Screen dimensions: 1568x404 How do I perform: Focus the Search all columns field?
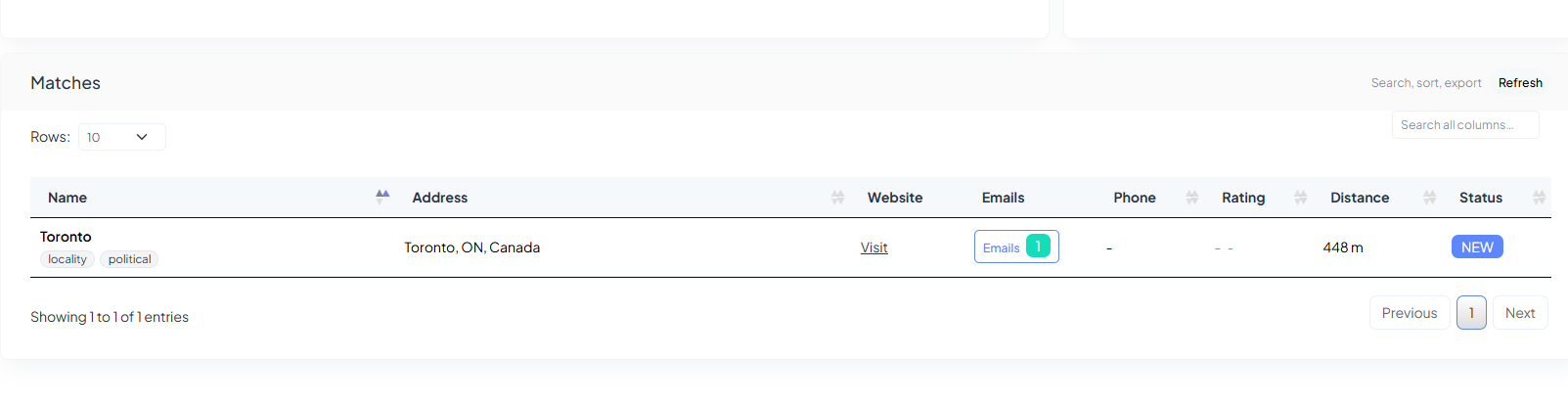(1464, 125)
